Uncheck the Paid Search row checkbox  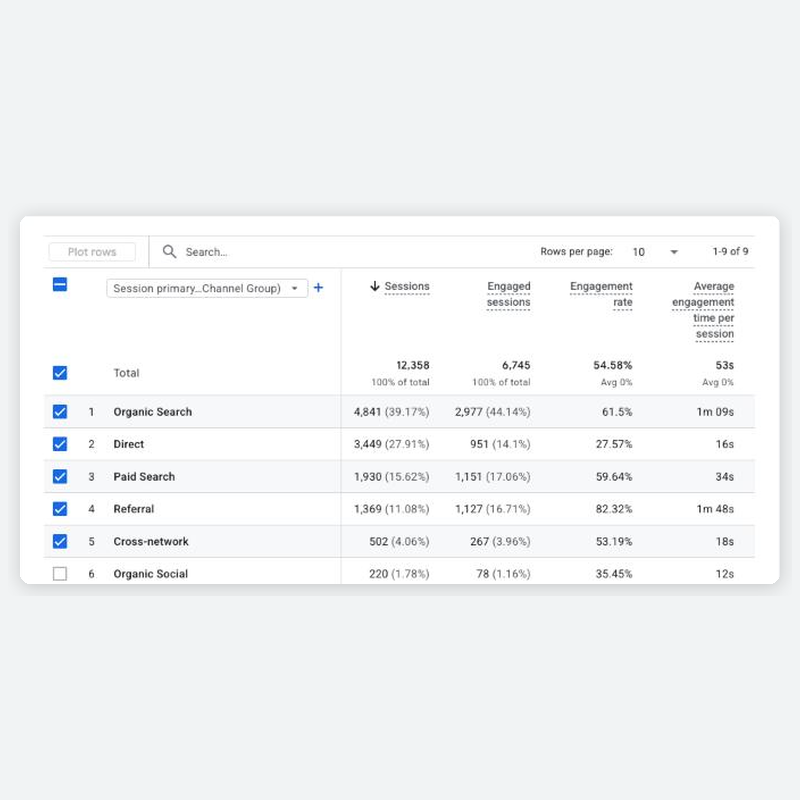tap(60, 477)
